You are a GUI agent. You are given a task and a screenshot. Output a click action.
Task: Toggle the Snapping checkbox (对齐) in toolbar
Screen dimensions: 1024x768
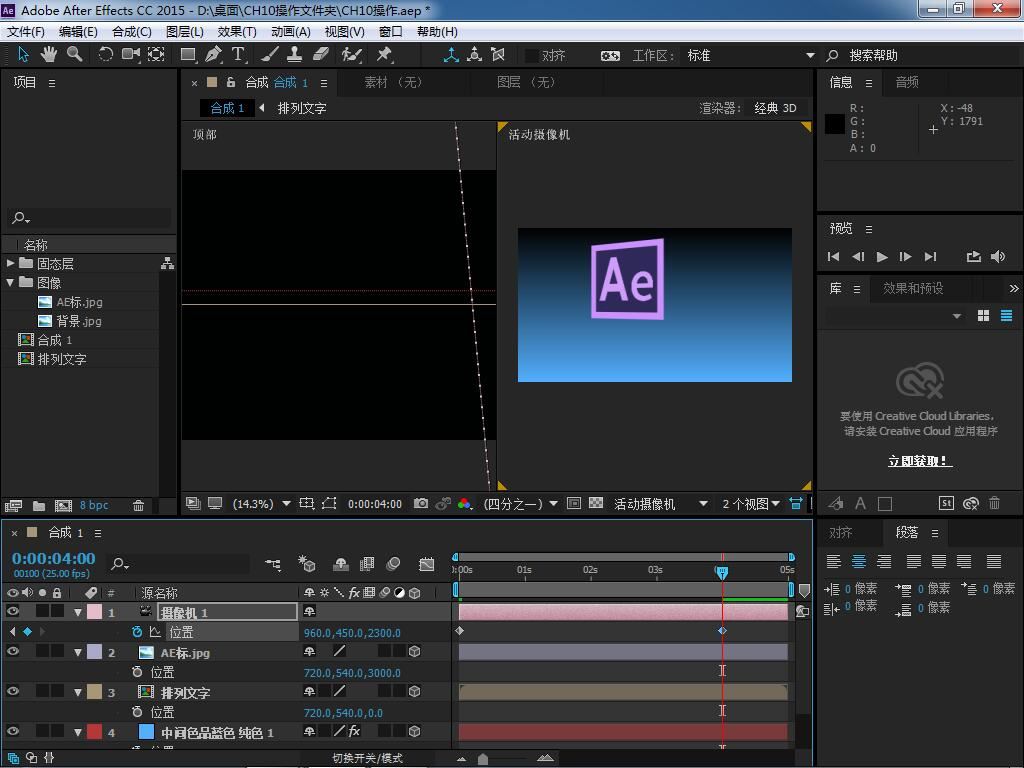[532, 56]
